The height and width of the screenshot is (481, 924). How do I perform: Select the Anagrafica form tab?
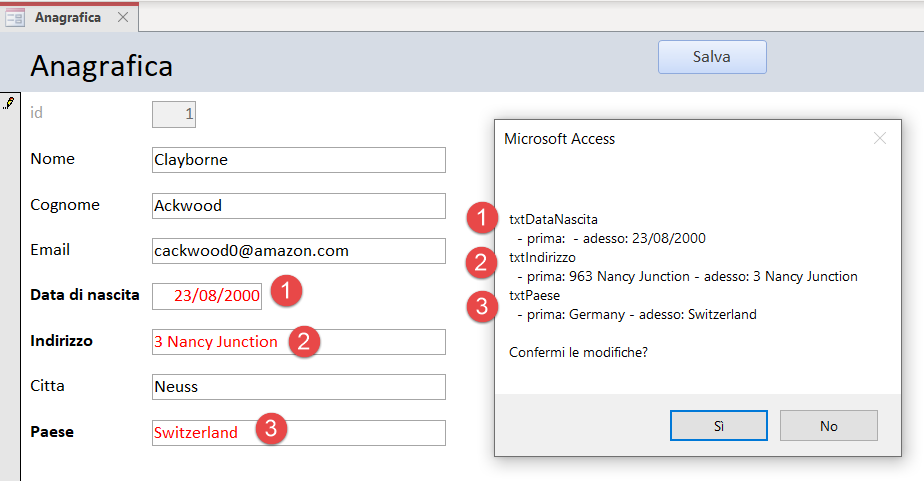coord(68,18)
